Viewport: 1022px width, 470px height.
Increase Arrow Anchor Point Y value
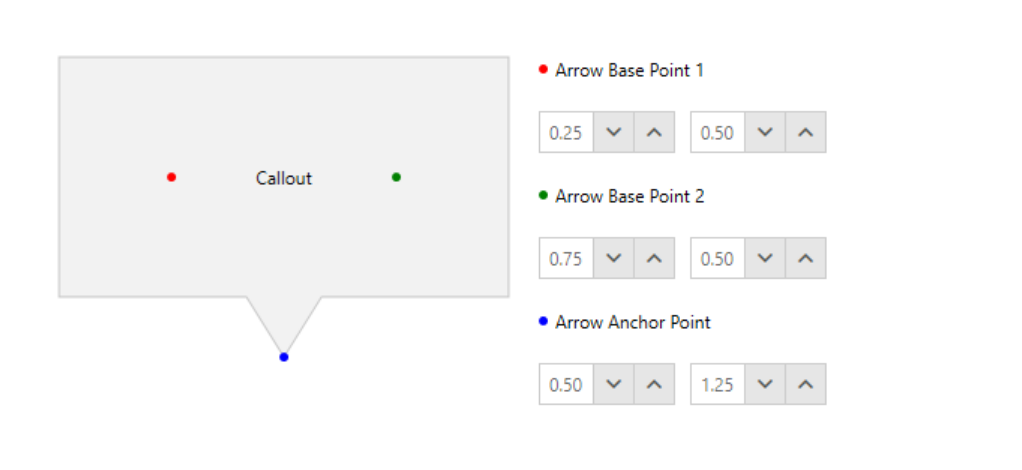pyautogui.click(x=805, y=384)
